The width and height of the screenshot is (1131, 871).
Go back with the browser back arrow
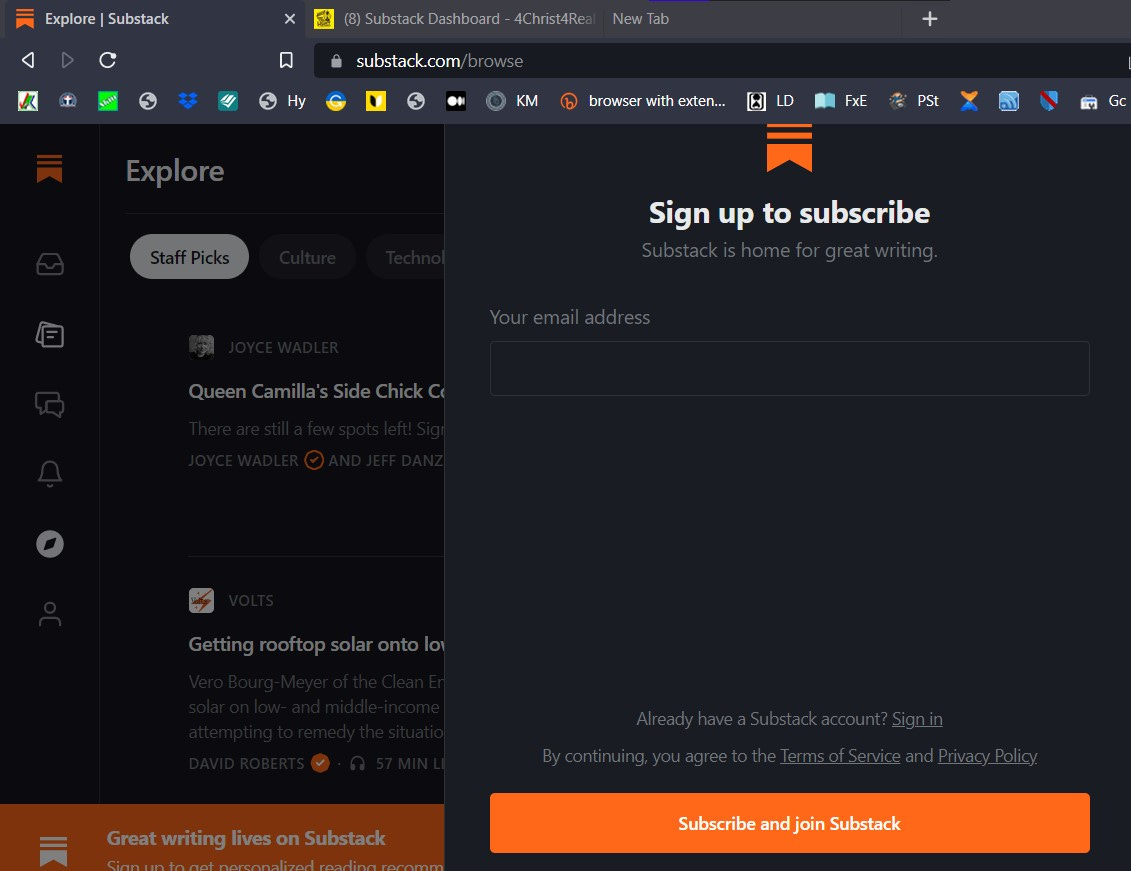click(x=28, y=60)
